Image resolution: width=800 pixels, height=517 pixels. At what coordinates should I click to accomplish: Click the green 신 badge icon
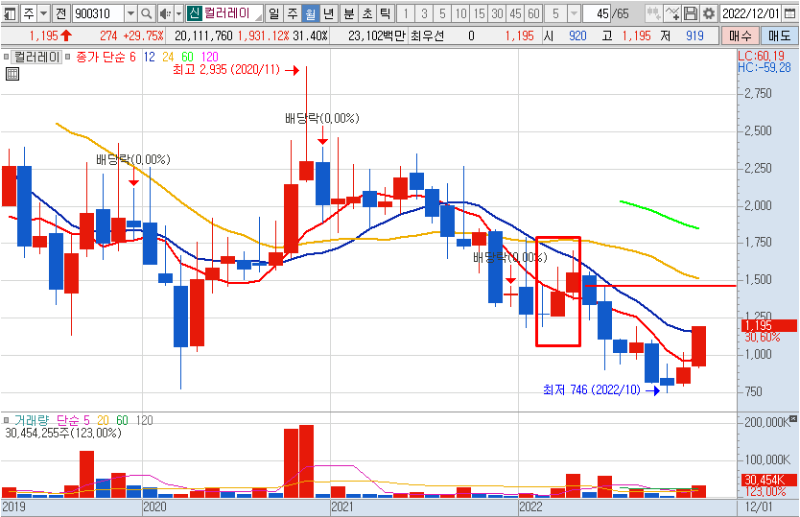[x=194, y=13]
